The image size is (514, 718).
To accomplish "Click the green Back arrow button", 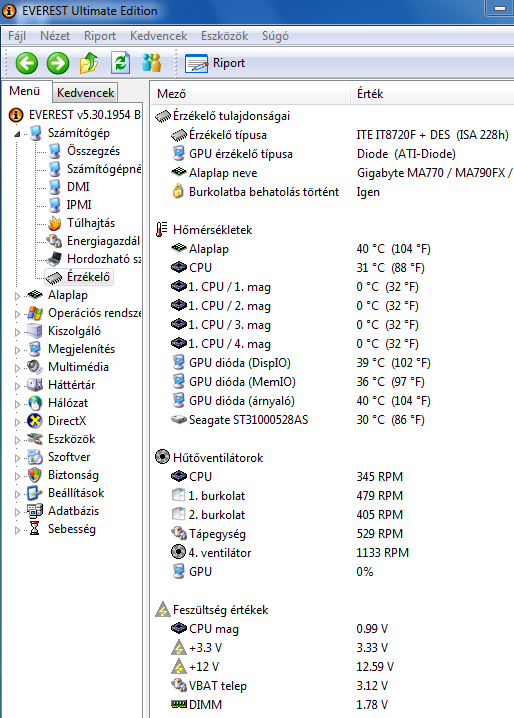I will point(27,63).
